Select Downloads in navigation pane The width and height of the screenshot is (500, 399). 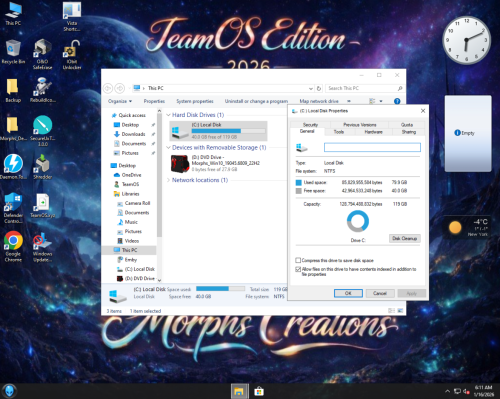(133, 134)
